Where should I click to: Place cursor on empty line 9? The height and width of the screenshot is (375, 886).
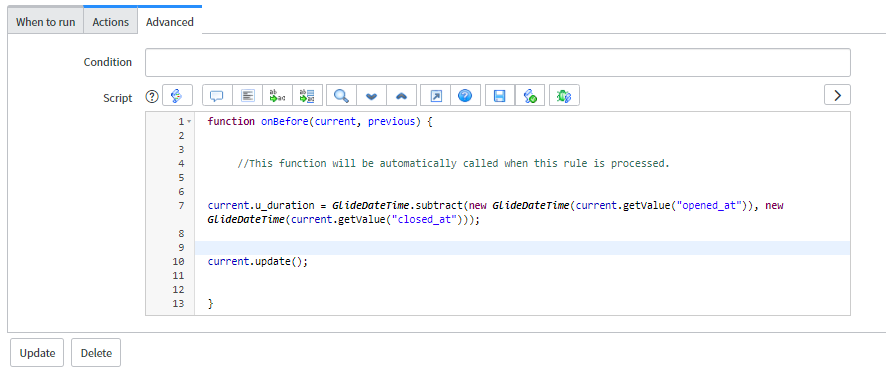522,248
